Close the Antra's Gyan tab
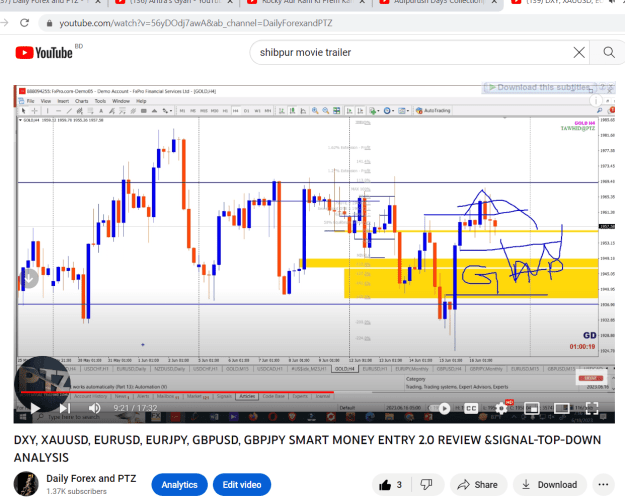Image resolution: width=625 pixels, height=500 pixels. click(x=230, y=2)
